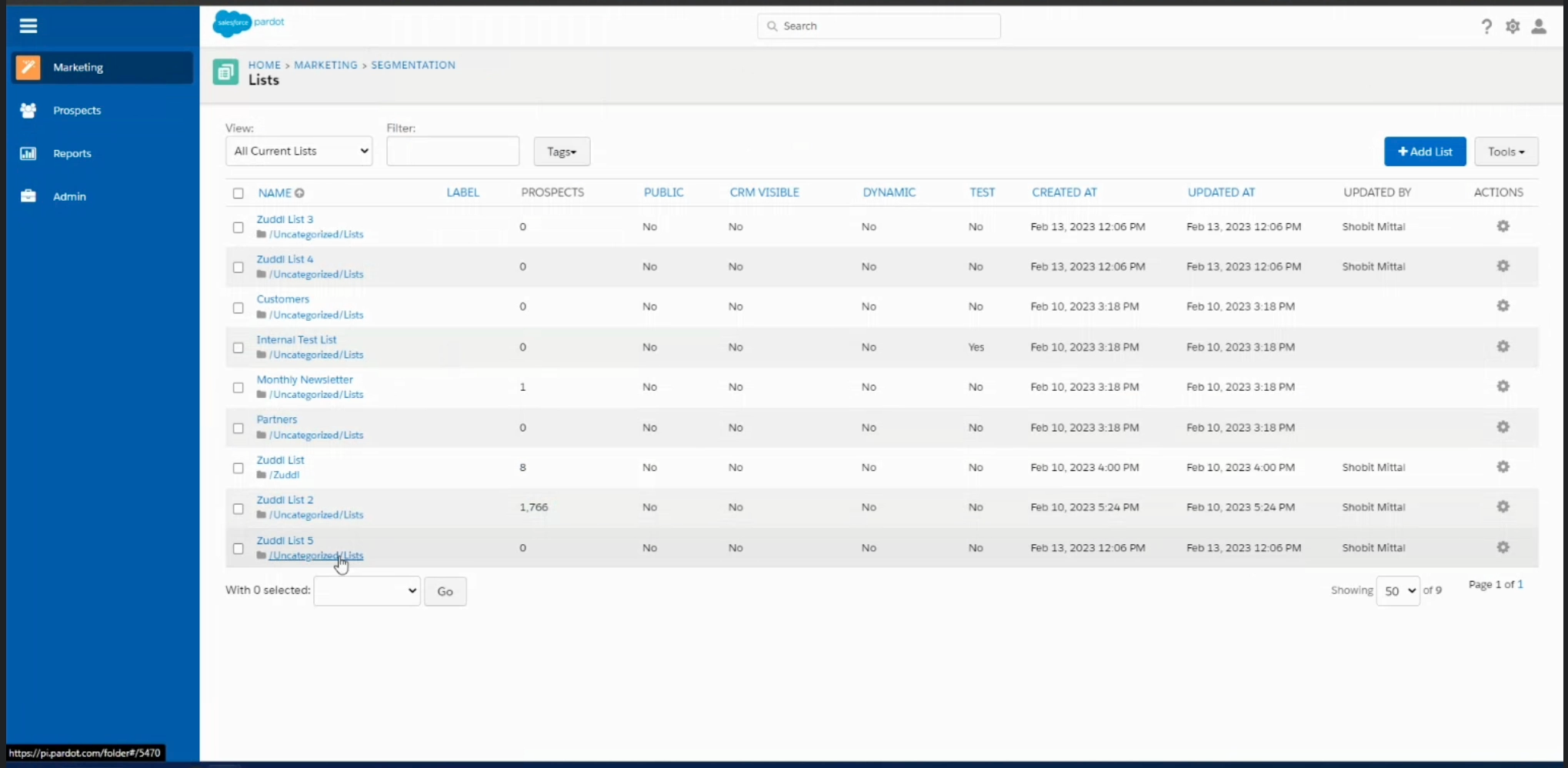Open actions gear for Monthly Newsletter
The image size is (1568, 768).
(x=1503, y=386)
